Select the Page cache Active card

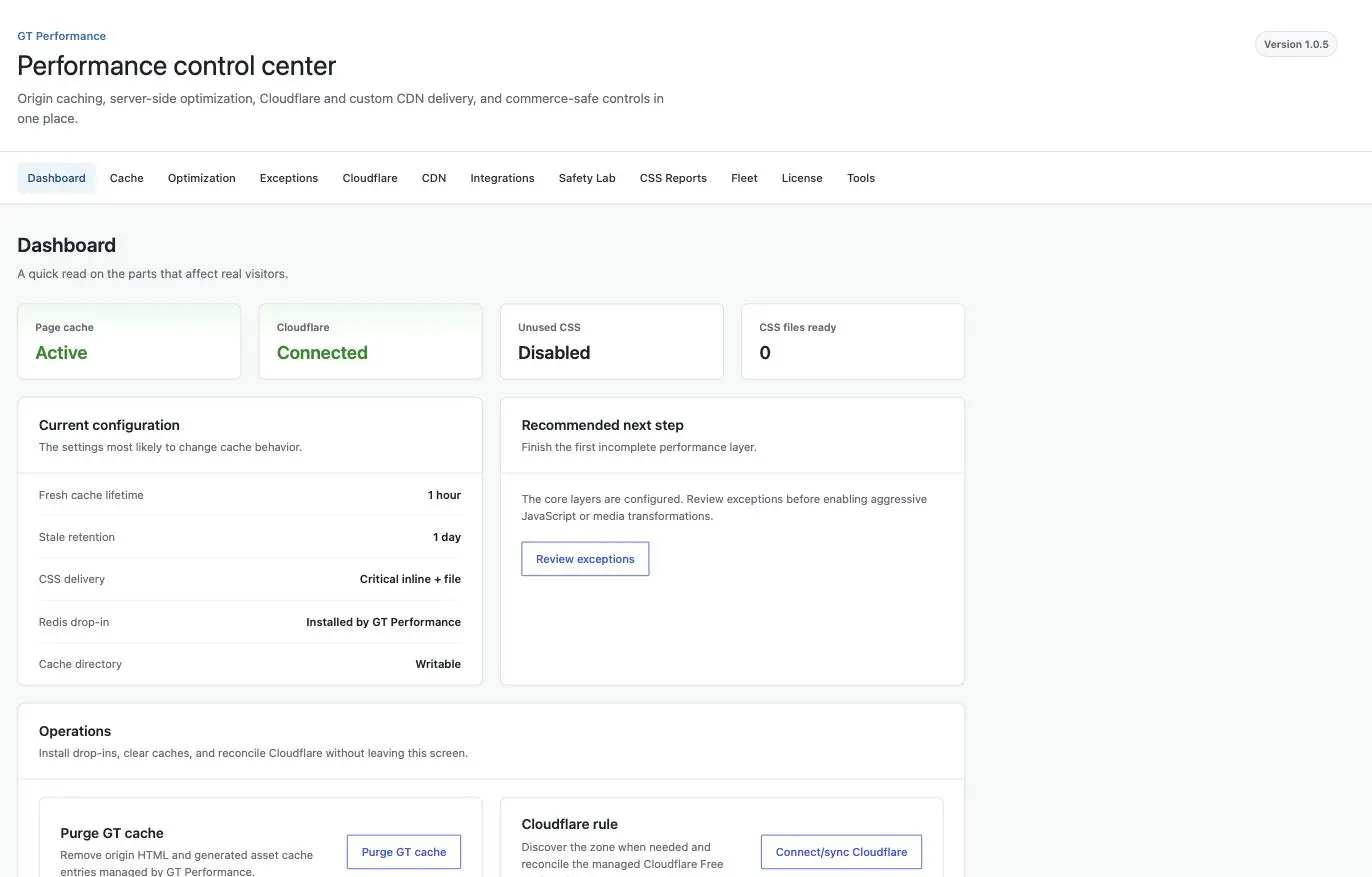(129, 341)
